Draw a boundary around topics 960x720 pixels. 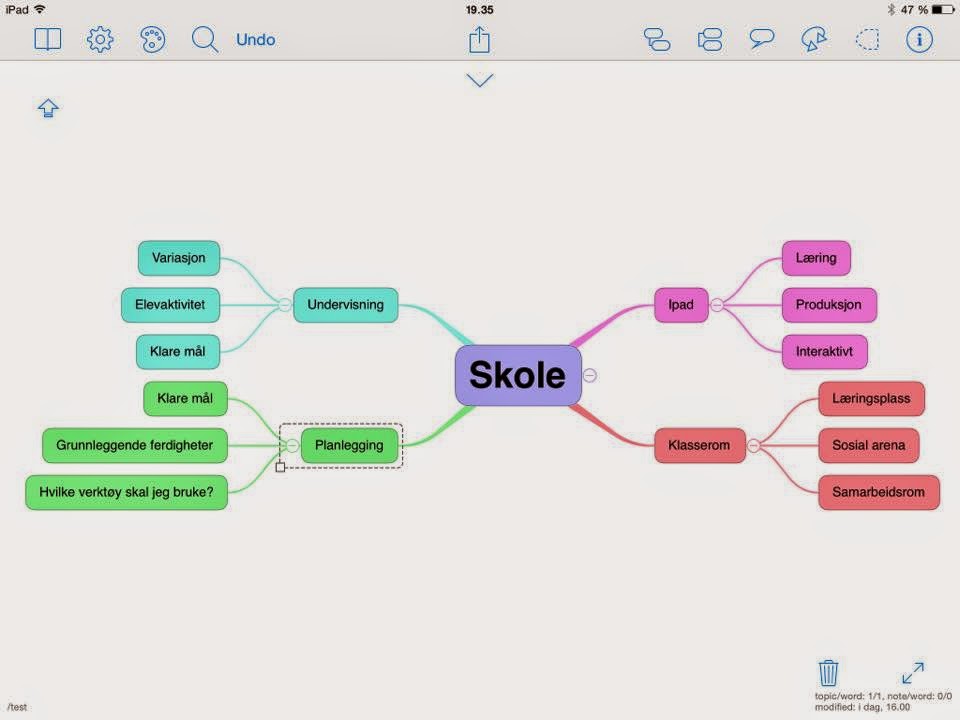(x=866, y=39)
